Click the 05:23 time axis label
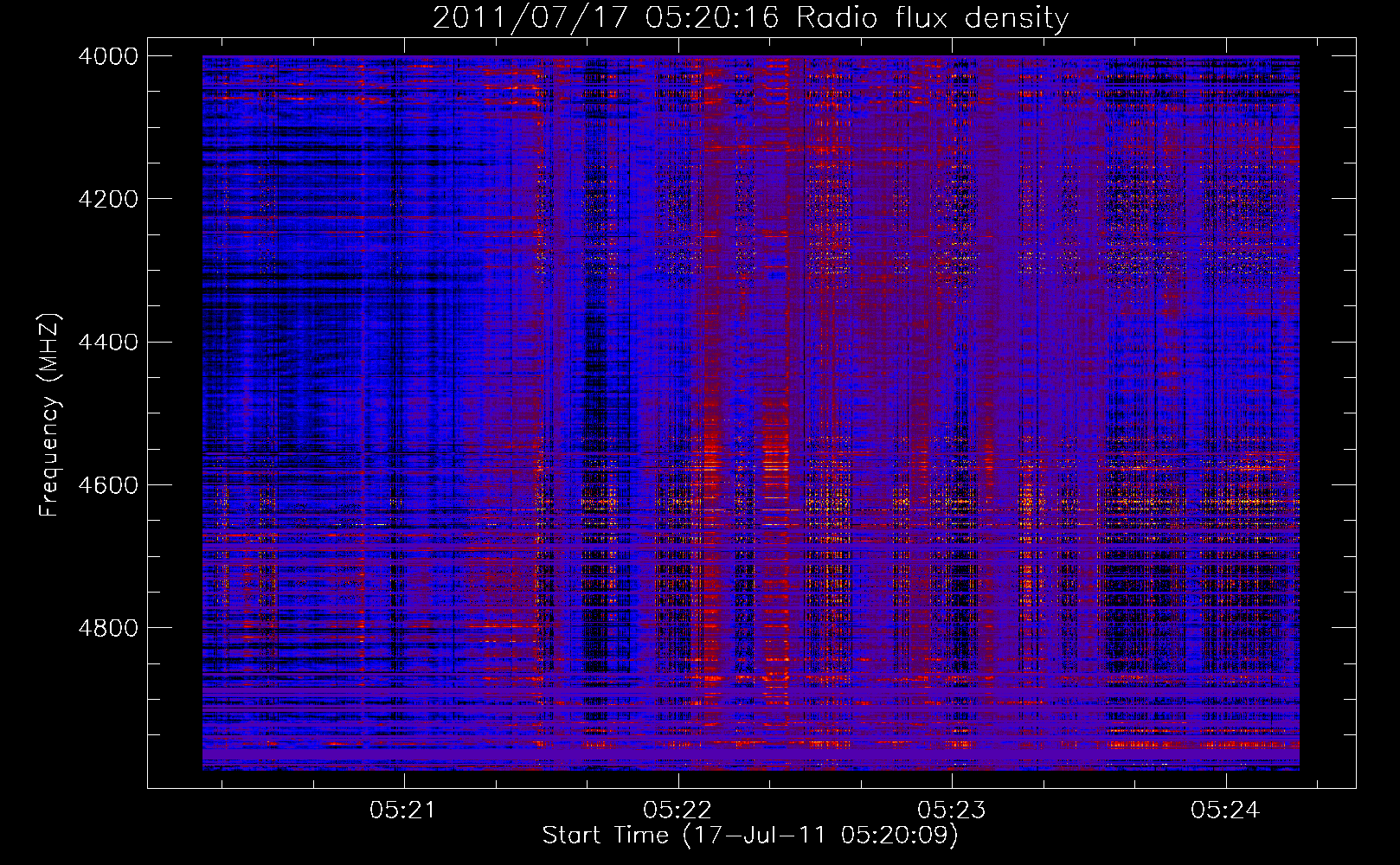 pyautogui.click(x=951, y=810)
